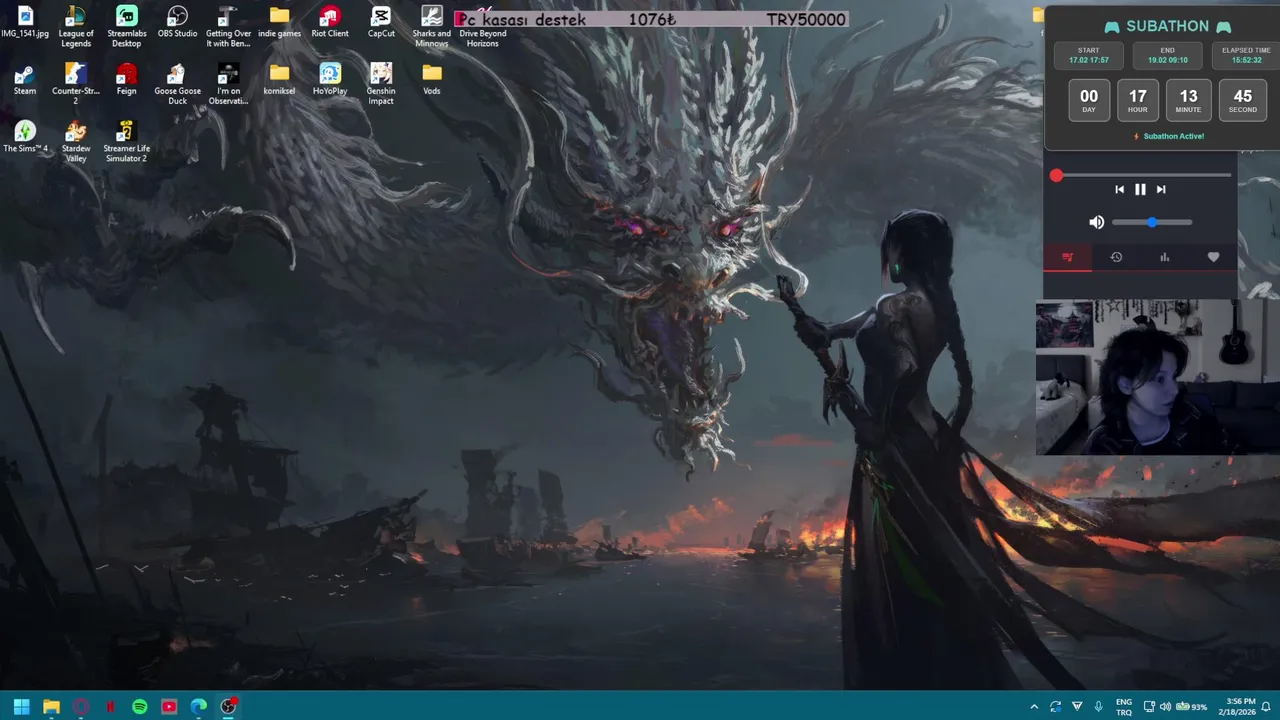
Task: Open File Explorer from the taskbar
Action: [51, 706]
